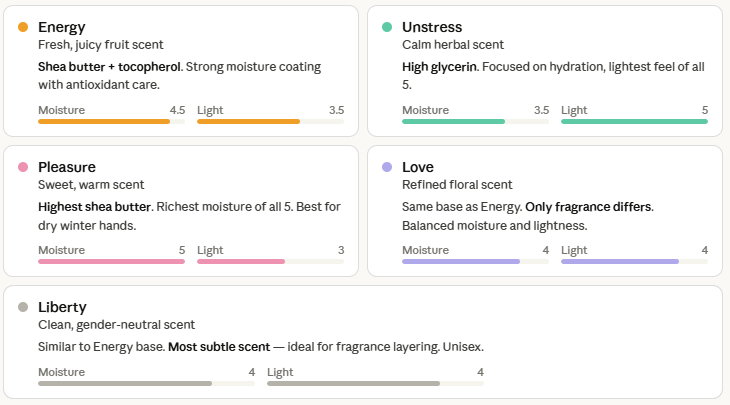The image size is (730, 405).
Task: Click Liberty's gray Light bar
Action: coord(353,383)
